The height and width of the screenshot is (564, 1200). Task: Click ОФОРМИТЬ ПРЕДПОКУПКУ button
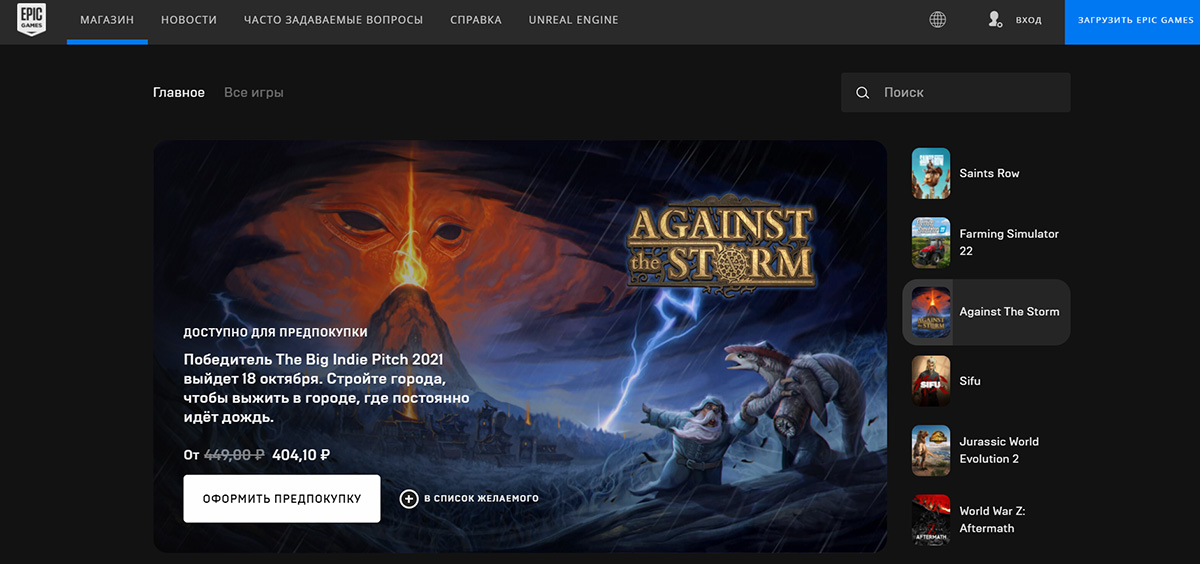(x=282, y=498)
